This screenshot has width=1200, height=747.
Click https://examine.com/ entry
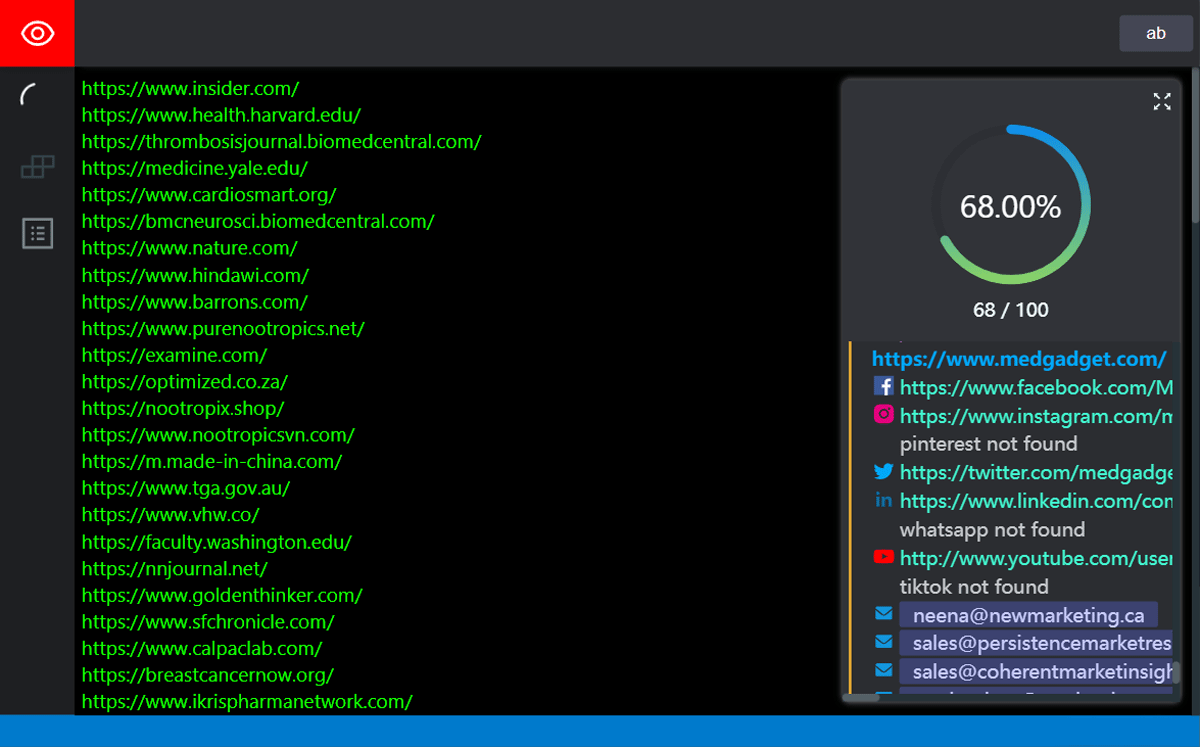tap(174, 355)
